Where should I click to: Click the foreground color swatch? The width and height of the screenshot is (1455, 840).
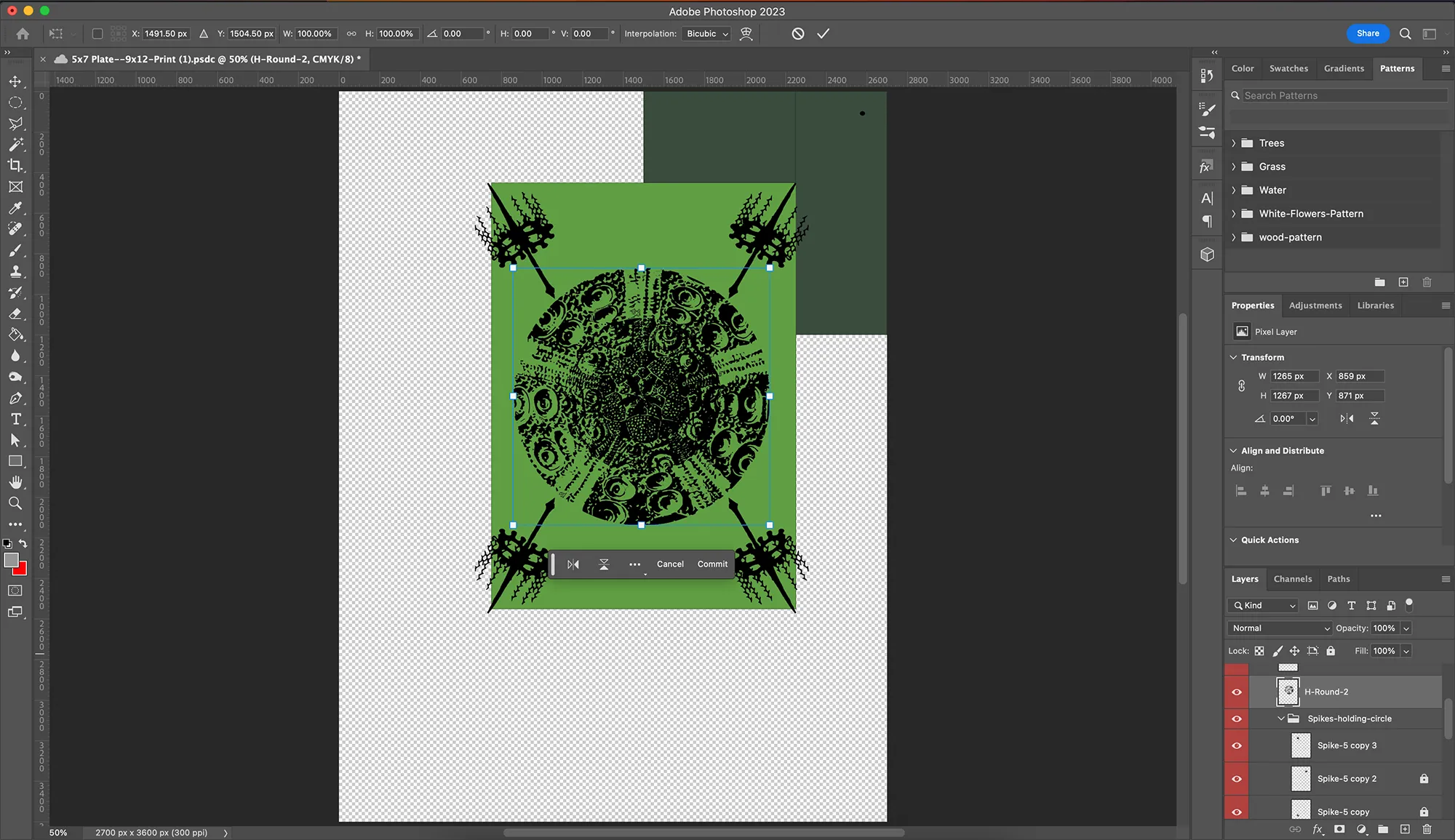[x=11, y=560]
